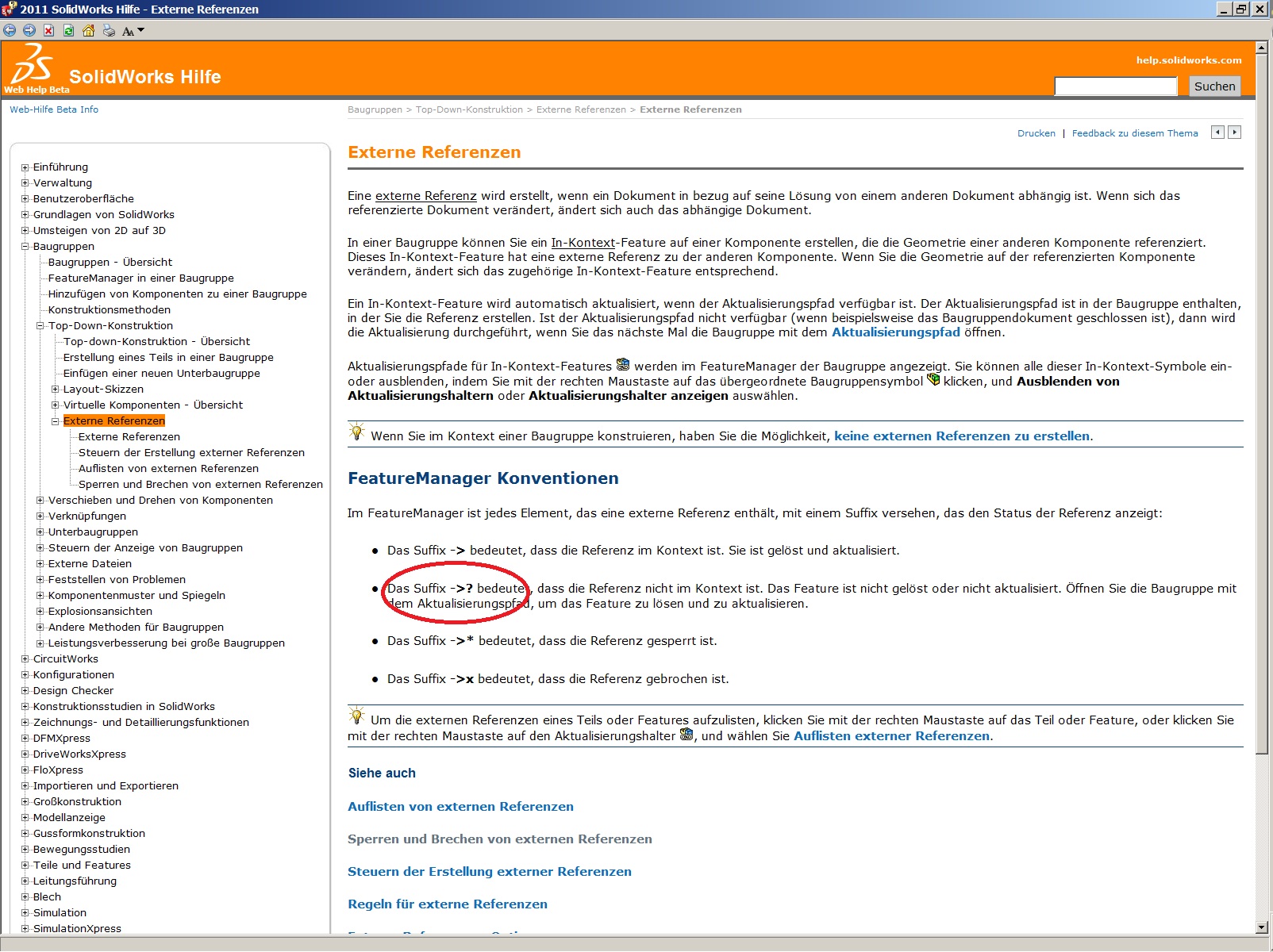The image size is (1273, 952).
Task: Click Baugruppen in the breadcrumb
Action: point(375,109)
